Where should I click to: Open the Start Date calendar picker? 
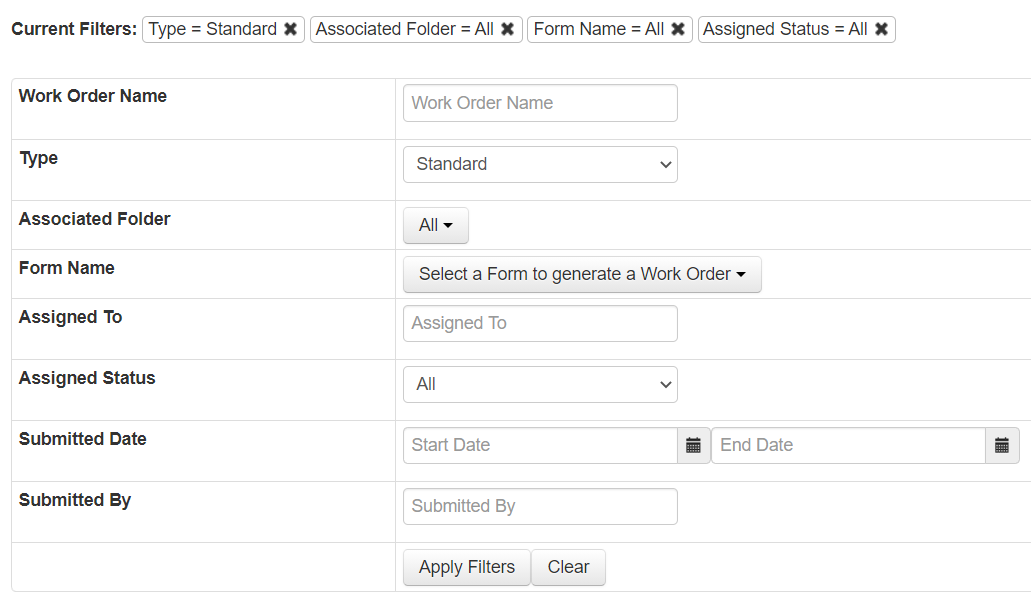(x=693, y=445)
